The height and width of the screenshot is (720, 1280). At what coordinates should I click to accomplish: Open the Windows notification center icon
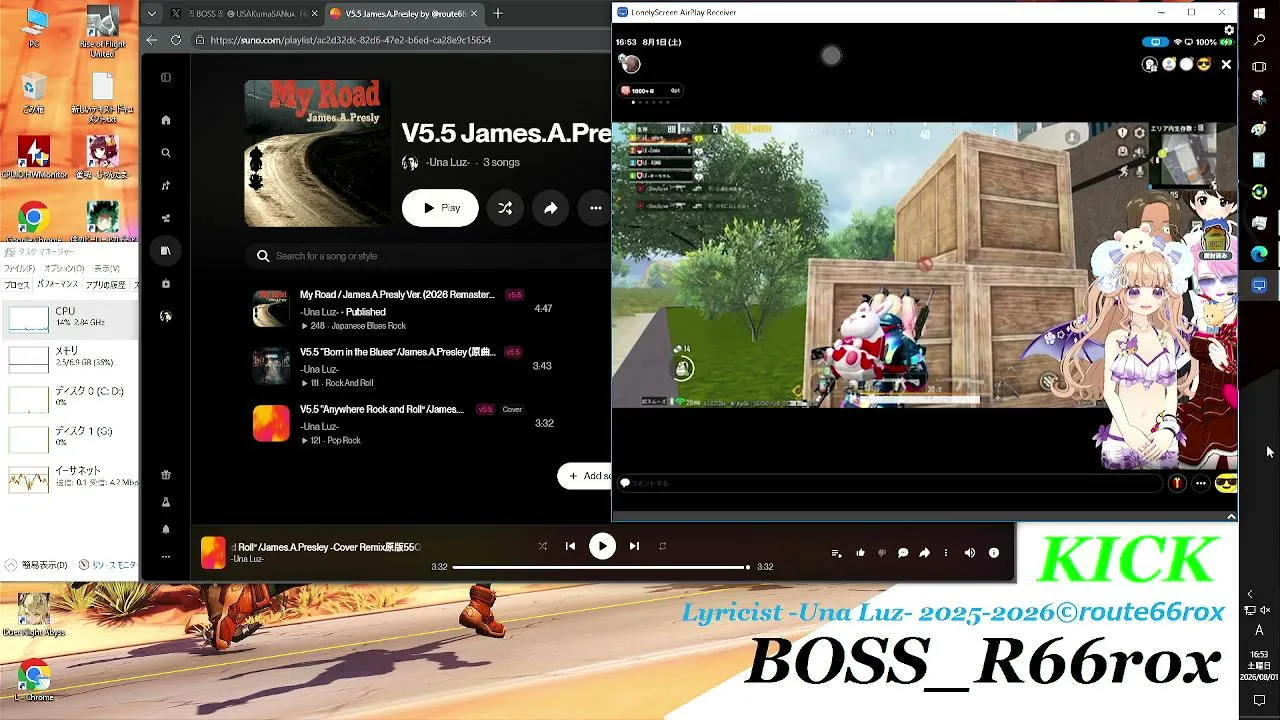[x=1259, y=701]
